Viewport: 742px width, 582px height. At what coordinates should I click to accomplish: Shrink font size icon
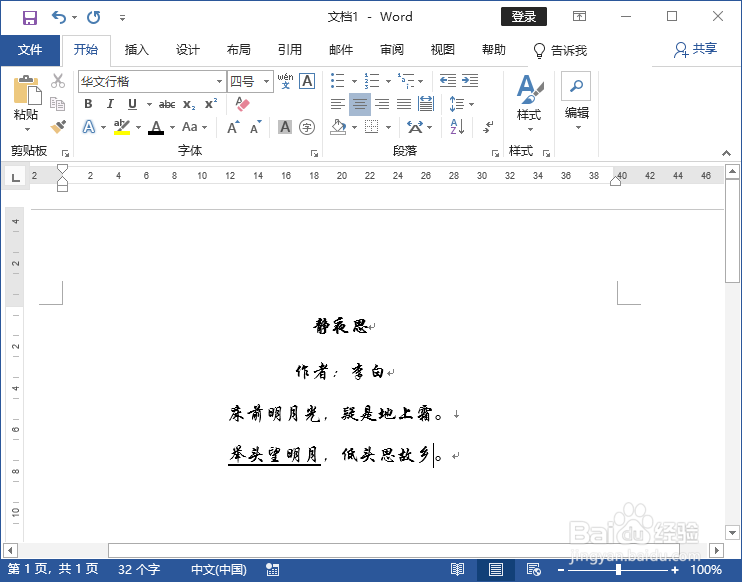click(x=256, y=127)
